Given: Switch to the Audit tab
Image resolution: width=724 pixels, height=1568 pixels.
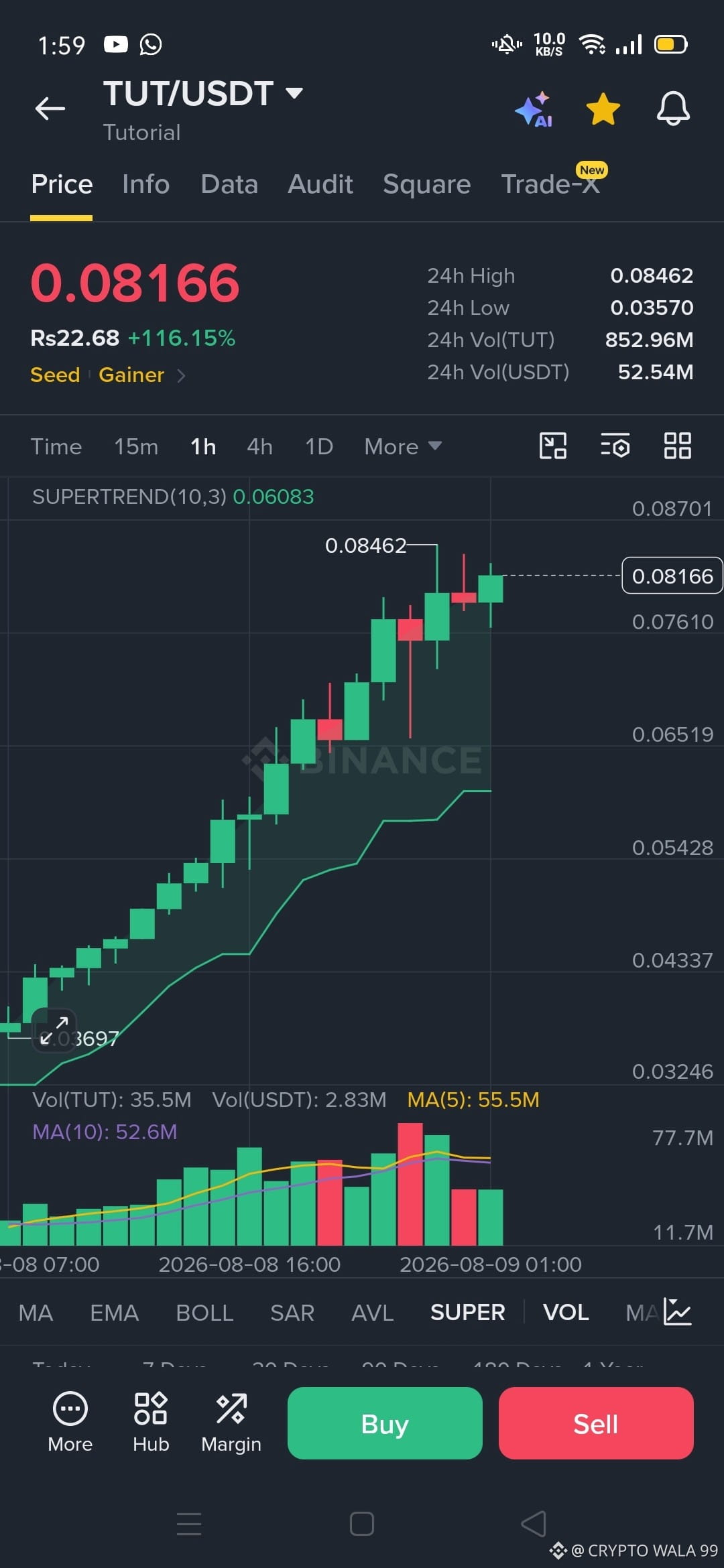Looking at the screenshot, I should (320, 184).
